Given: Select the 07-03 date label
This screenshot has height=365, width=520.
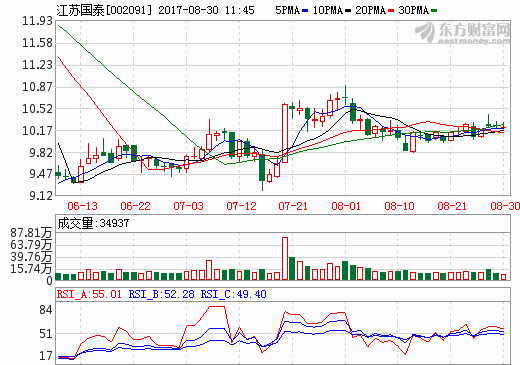Looking at the screenshot, I should pyautogui.click(x=188, y=206).
